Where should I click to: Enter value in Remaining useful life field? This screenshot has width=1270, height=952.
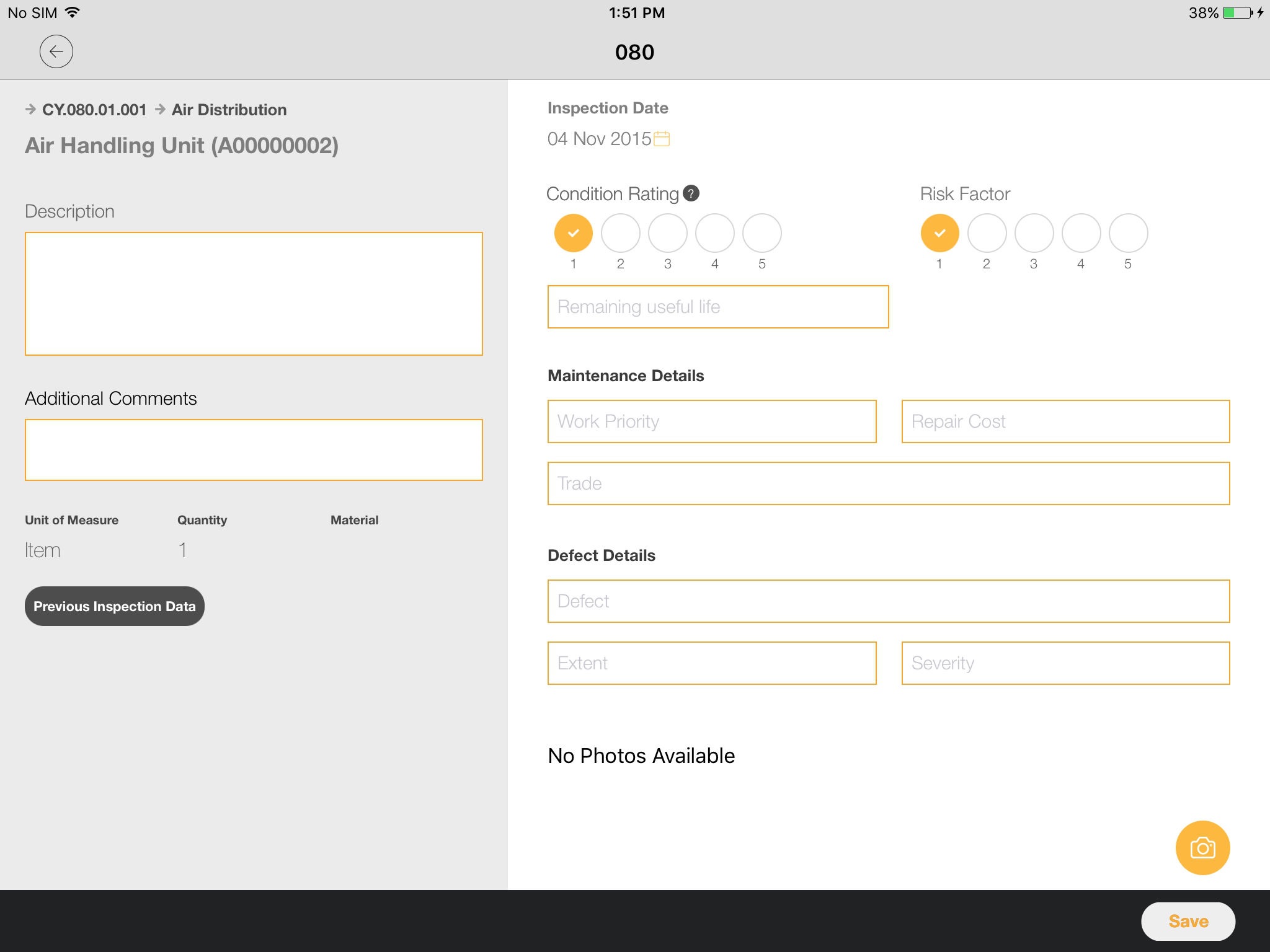(x=717, y=306)
